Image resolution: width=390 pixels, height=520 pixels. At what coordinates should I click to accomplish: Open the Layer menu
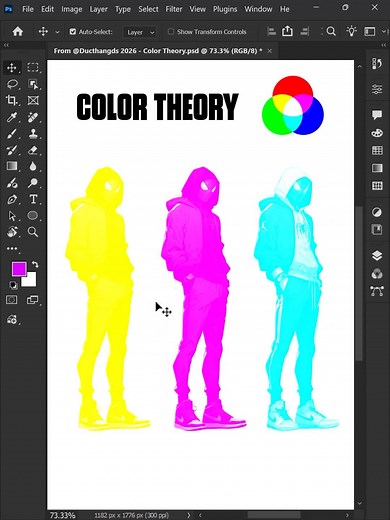coord(98,9)
